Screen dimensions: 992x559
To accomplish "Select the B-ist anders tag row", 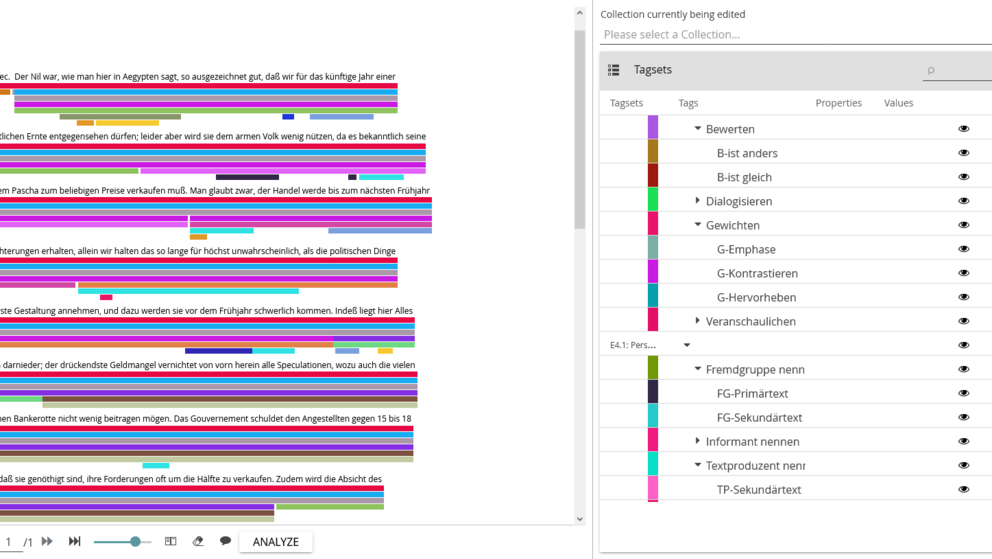I will pyautogui.click(x=796, y=153).
